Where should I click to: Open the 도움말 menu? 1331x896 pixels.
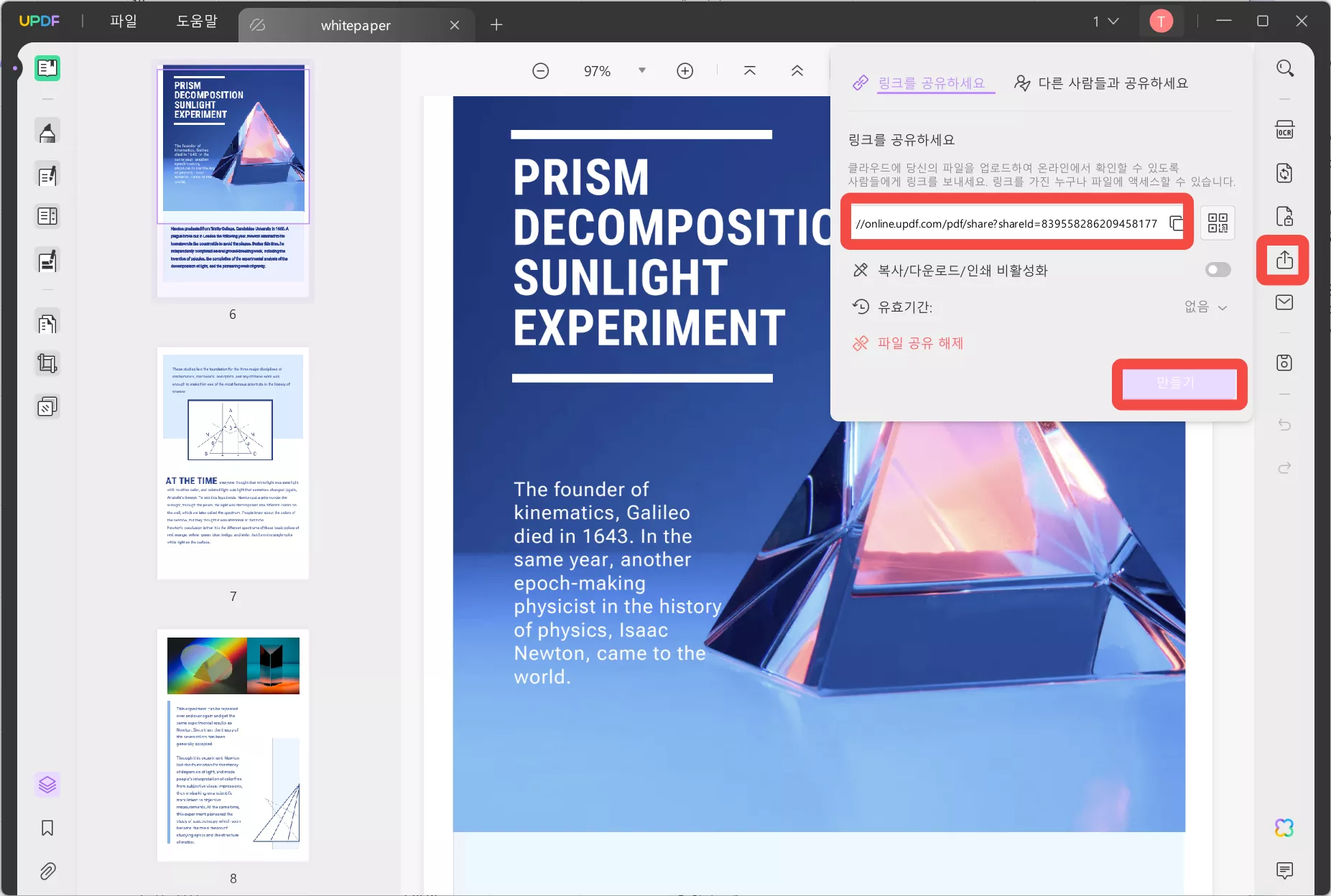[197, 21]
